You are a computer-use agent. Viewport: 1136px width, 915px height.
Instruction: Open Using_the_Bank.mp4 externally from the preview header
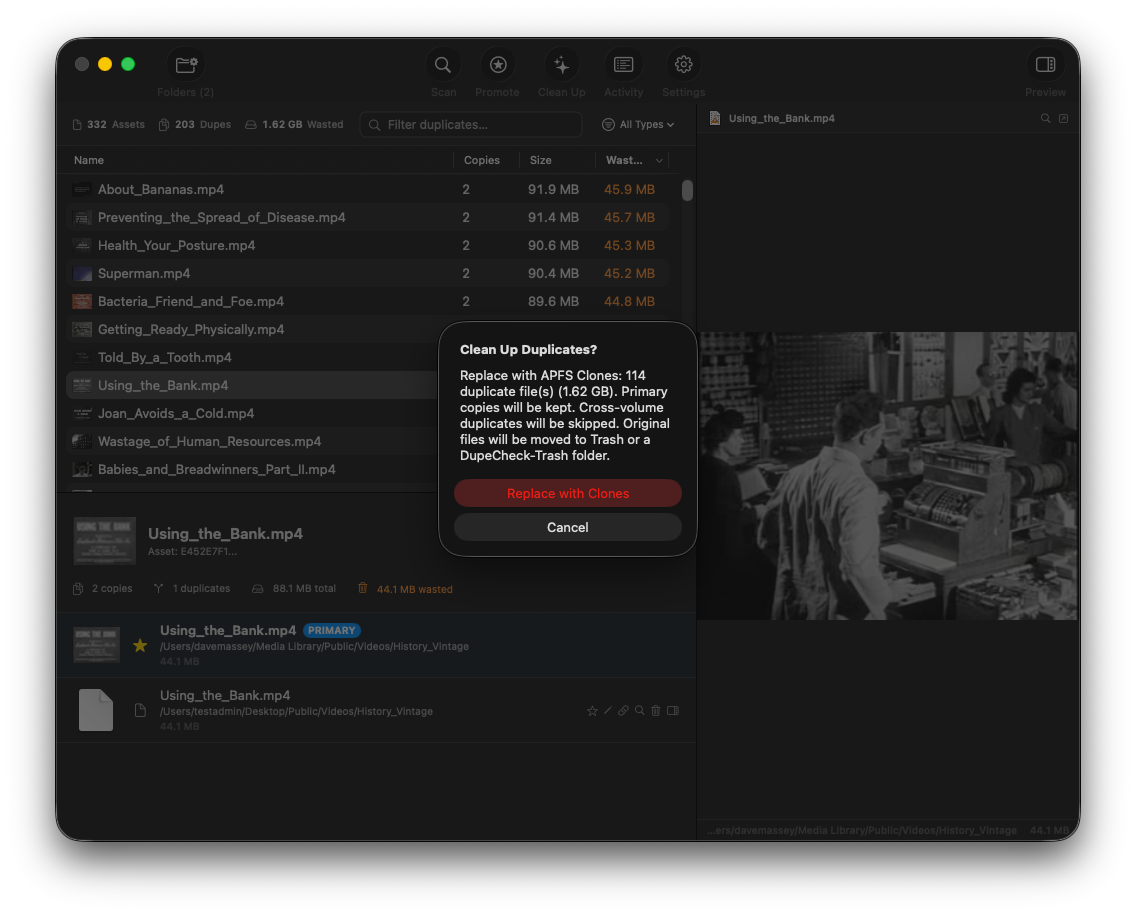pos(1063,118)
